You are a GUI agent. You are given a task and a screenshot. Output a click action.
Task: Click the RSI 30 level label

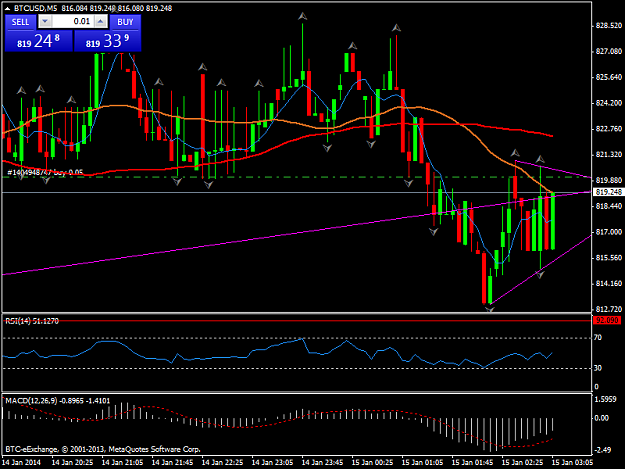tap(598, 368)
